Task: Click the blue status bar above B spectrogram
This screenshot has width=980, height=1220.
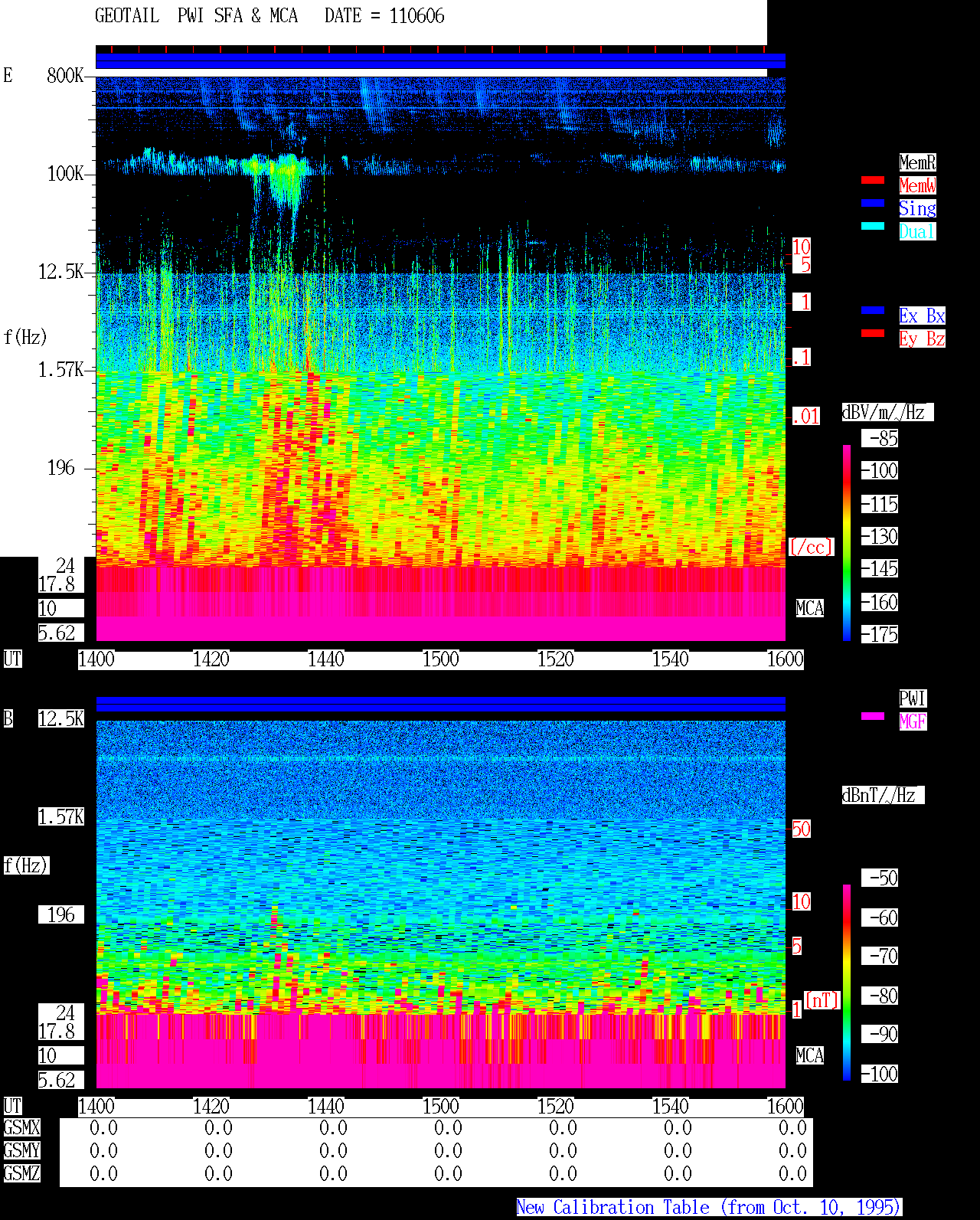Action: pos(440,704)
